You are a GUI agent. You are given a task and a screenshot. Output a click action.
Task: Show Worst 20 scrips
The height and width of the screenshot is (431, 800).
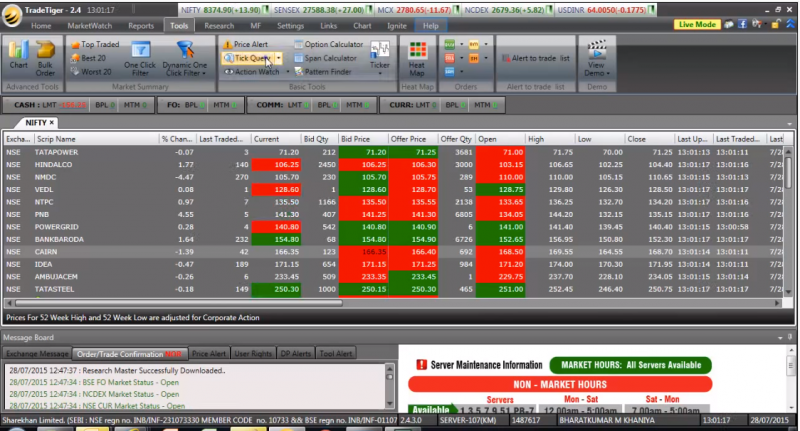pyautogui.click(x=91, y=72)
